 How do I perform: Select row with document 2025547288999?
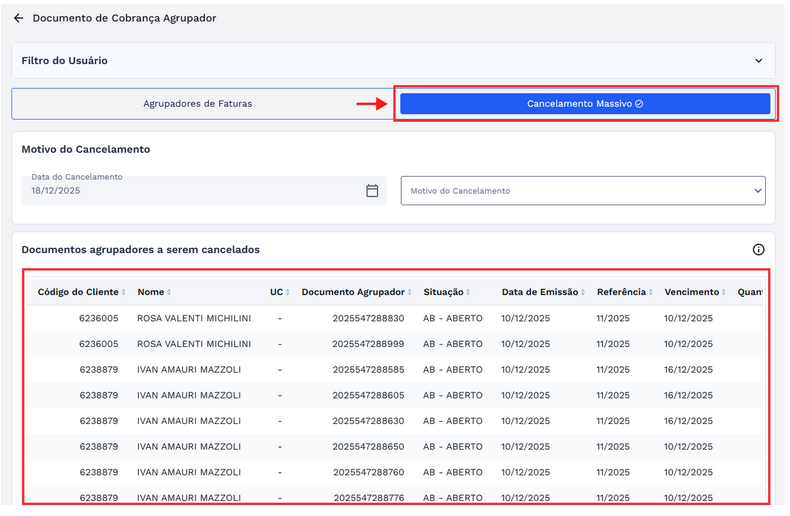[368, 344]
